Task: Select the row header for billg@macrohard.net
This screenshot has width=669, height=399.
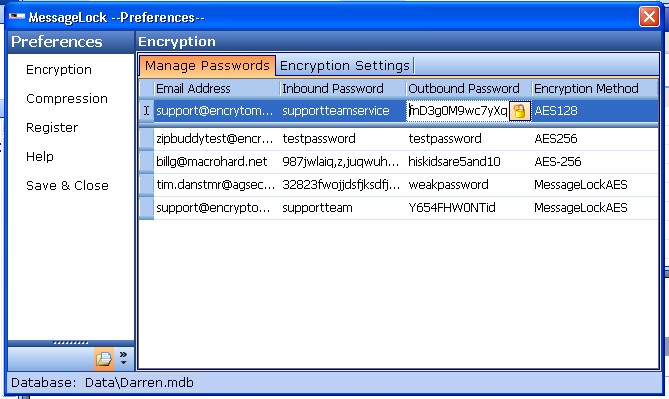Action: [x=146, y=162]
